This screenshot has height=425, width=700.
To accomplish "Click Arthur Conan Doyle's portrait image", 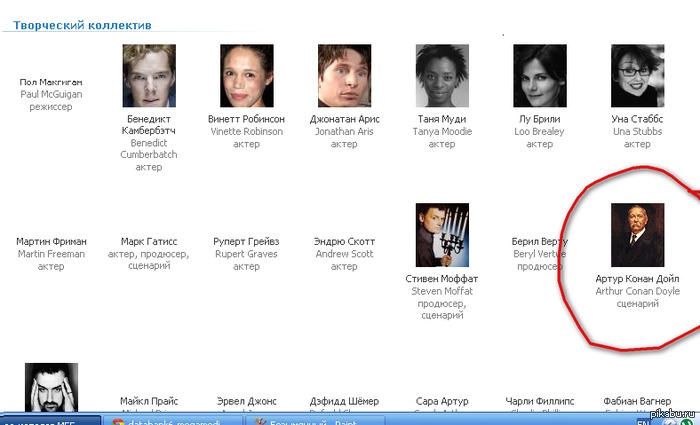I will coord(637,235).
